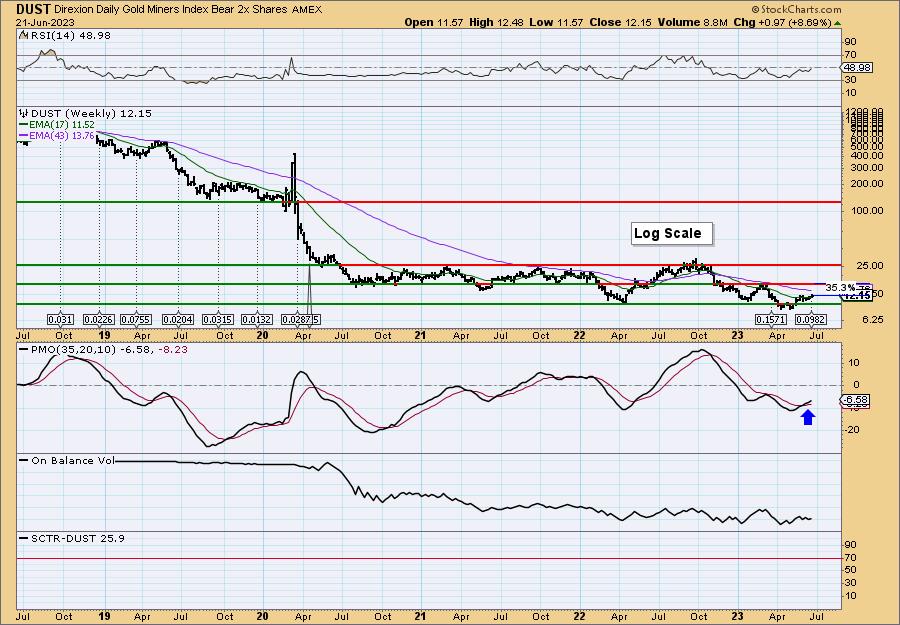Click the 'DUST (Weekly) 12.15' label
This screenshot has width=900, height=625.
click(x=91, y=114)
